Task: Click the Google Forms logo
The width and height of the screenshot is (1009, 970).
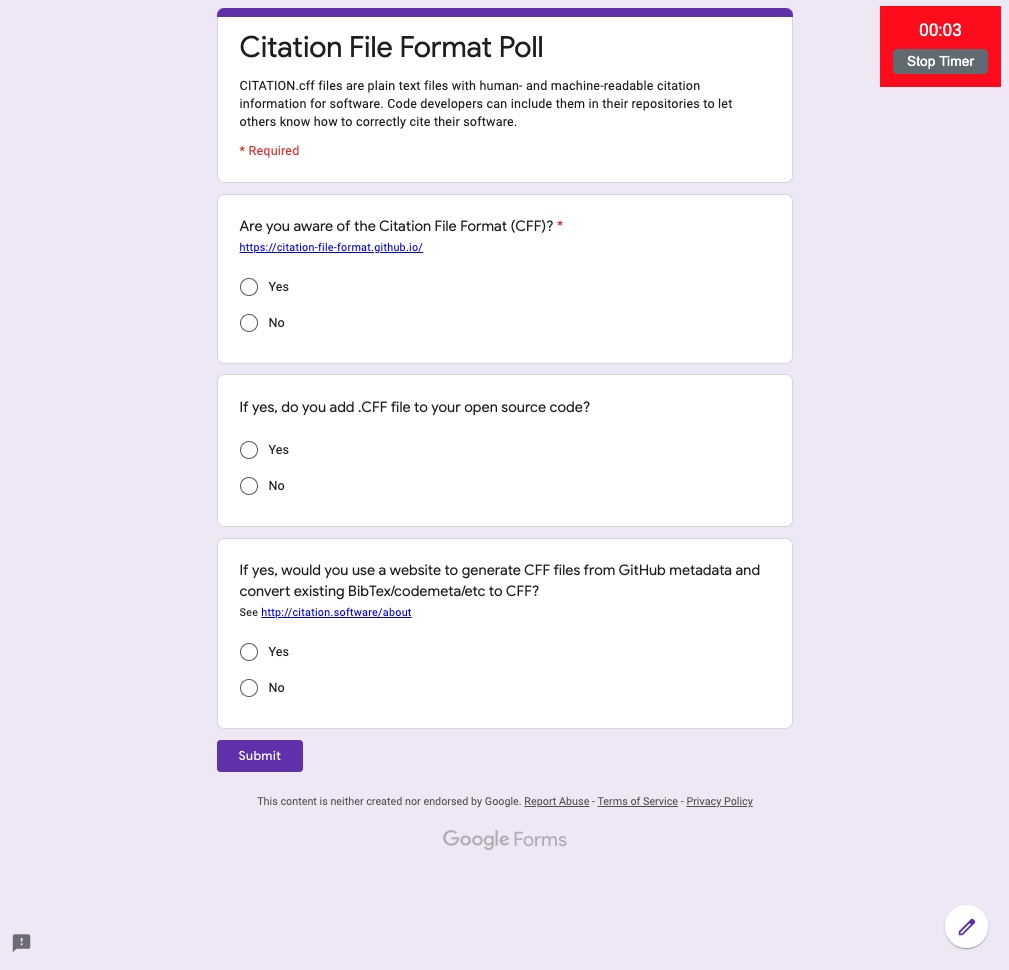Action: 504,839
